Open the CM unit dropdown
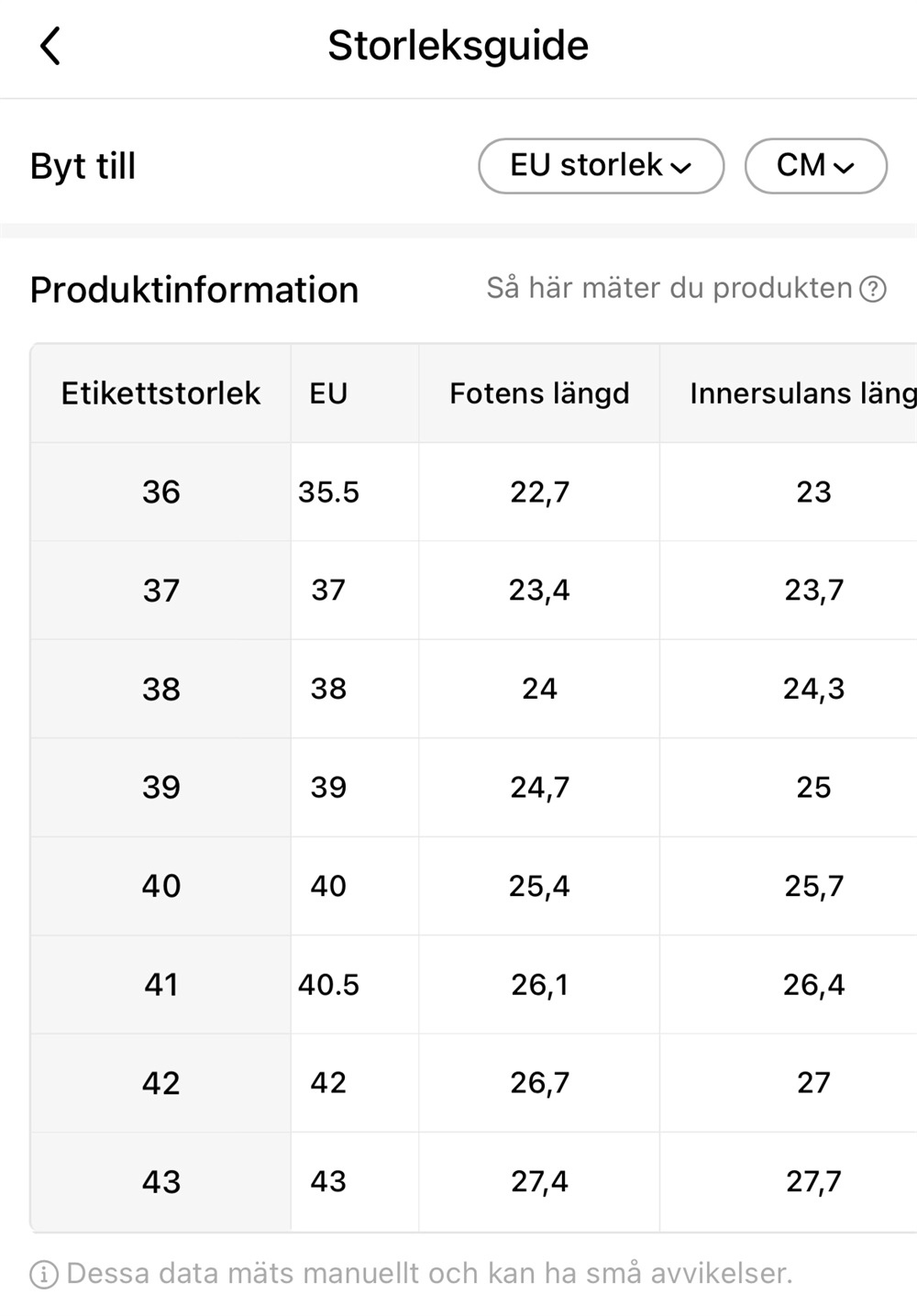This screenshot has width=917, height=1316. click(815, 166)
